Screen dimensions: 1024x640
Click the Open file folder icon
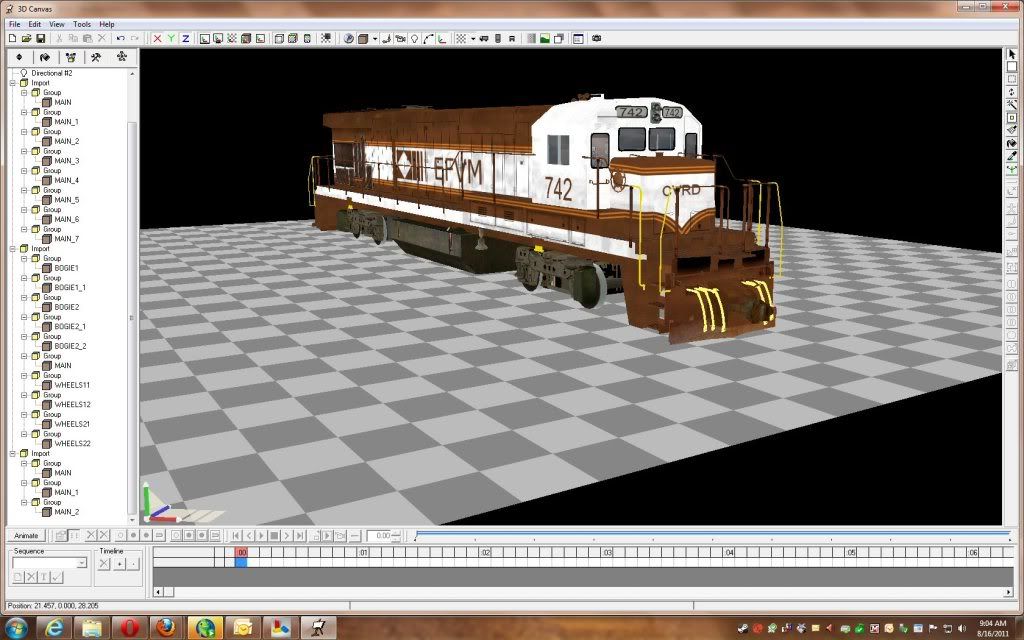(27, 38)
